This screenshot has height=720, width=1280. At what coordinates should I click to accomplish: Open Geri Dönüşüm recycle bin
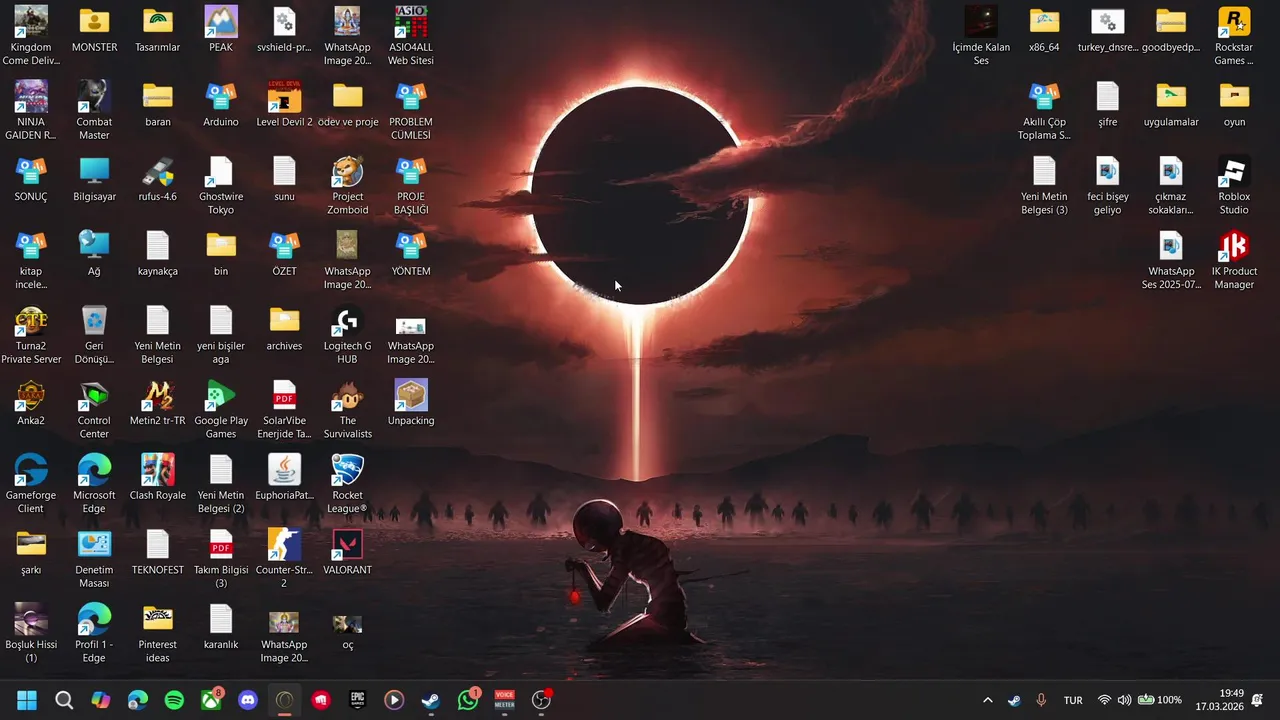point(94,335)
